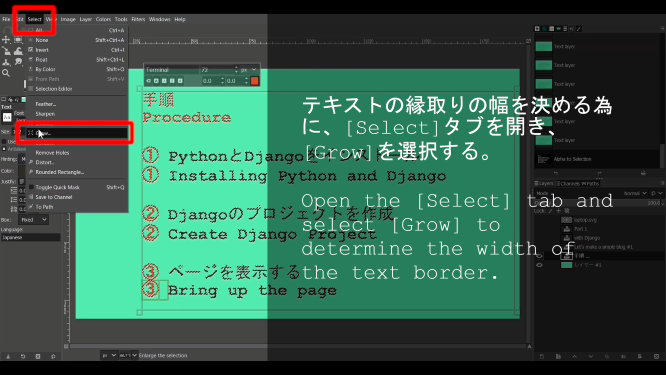This screenshot has width=666, height=375.
Task: Click zoom navigation icon at canvas corner
Action: click(x=529, y=346)
